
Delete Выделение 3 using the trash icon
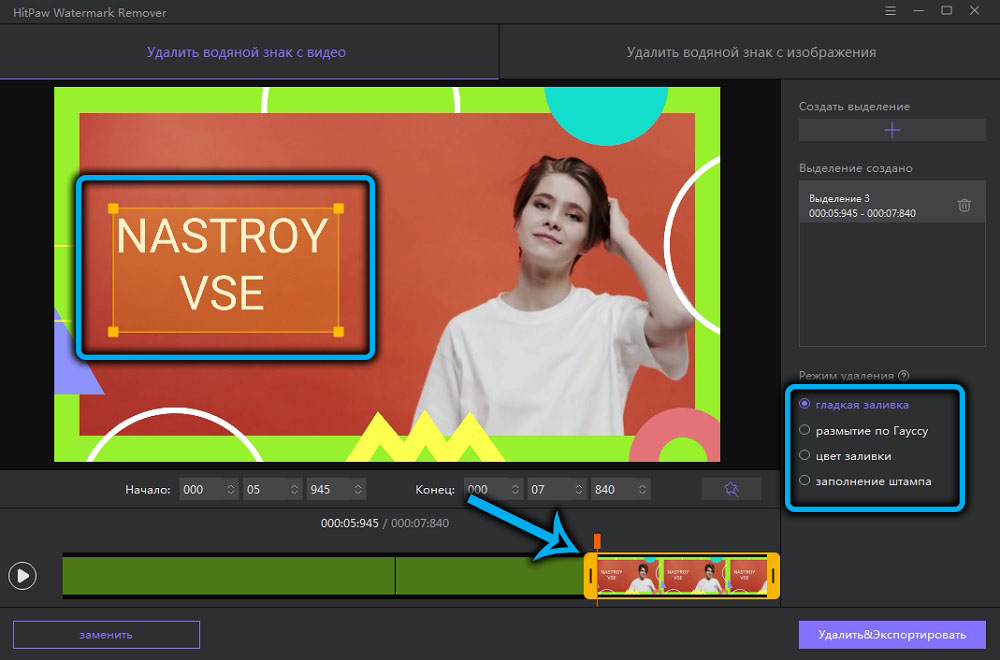tap(964, 204)
